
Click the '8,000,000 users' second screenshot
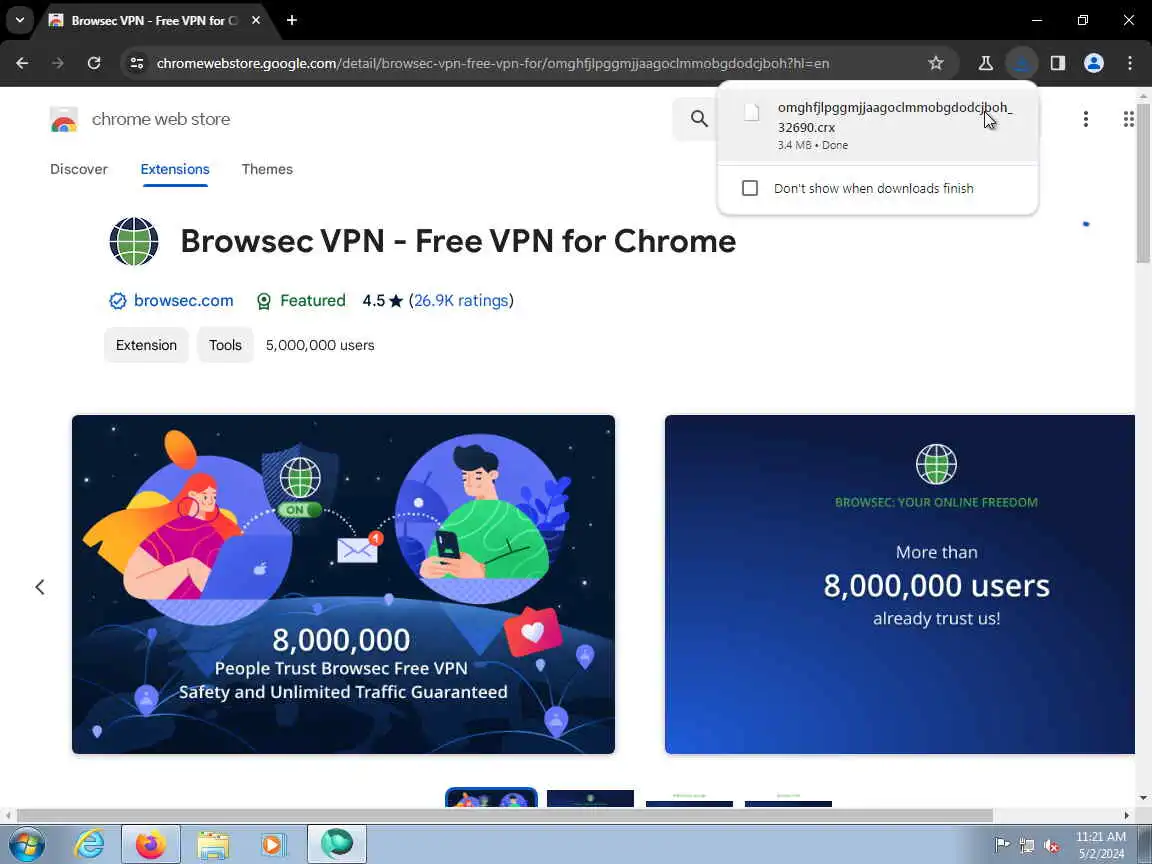pyautogui.click(x=900, y=584)
